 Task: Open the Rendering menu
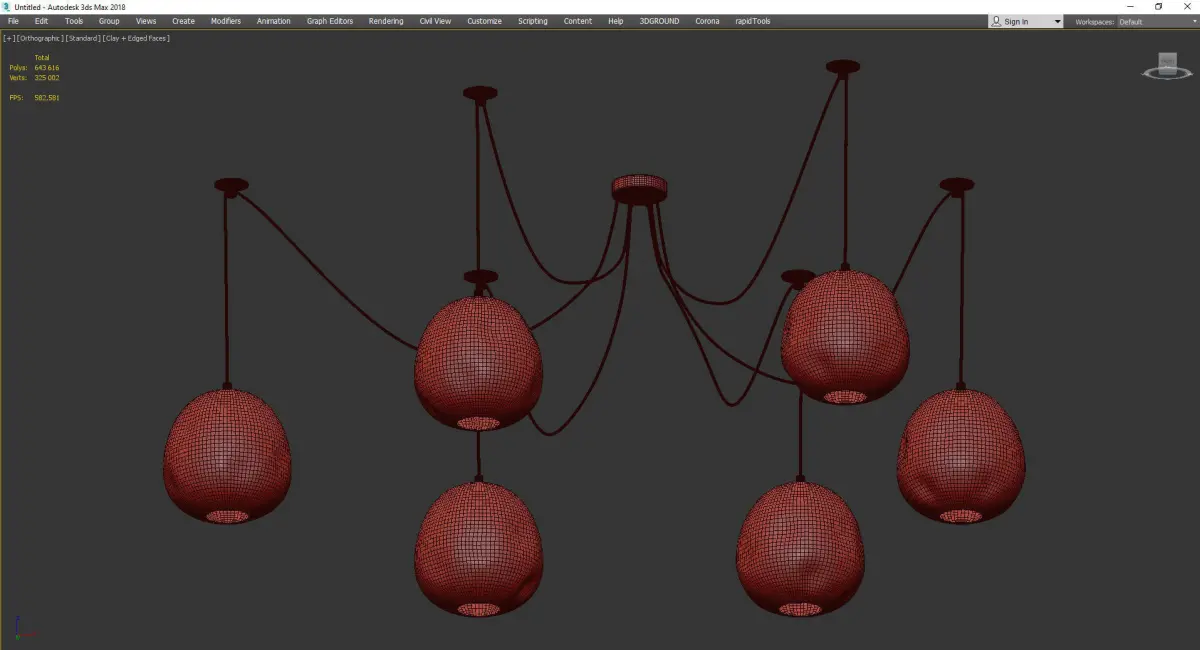386,21
